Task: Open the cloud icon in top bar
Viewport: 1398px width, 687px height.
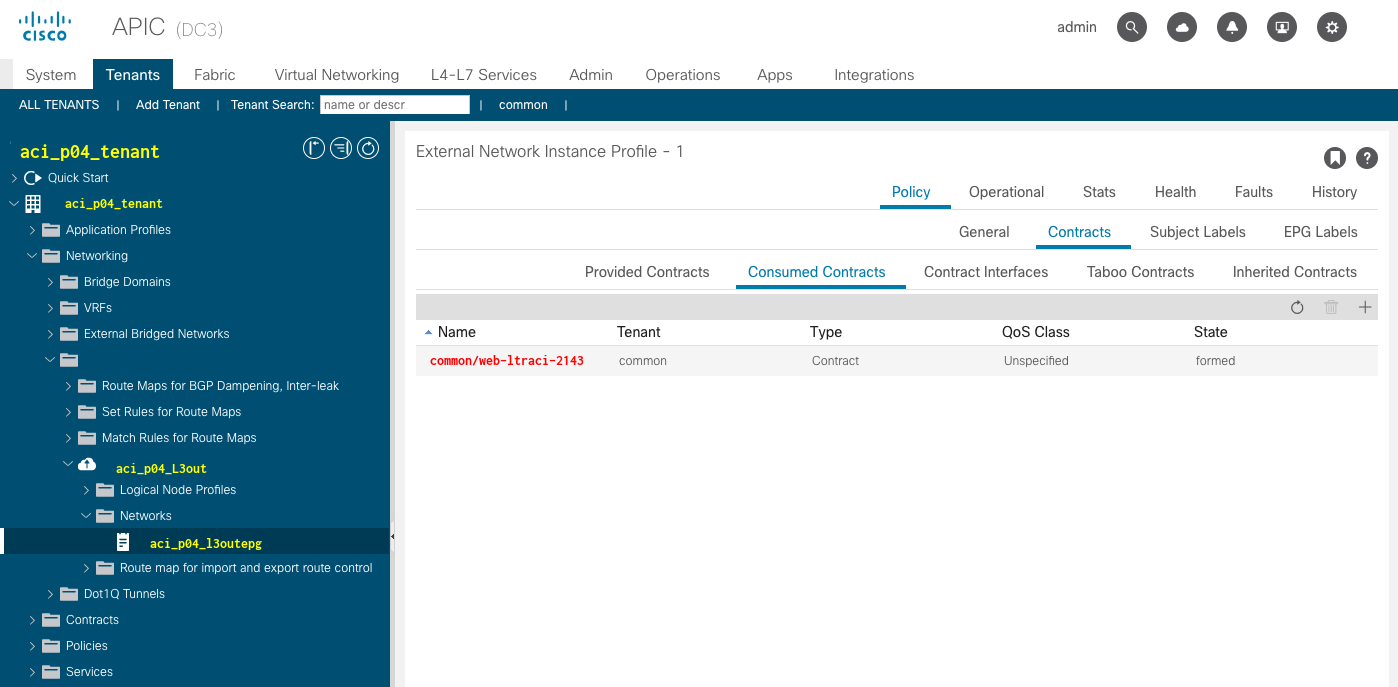Action: tap(1182, 28)
